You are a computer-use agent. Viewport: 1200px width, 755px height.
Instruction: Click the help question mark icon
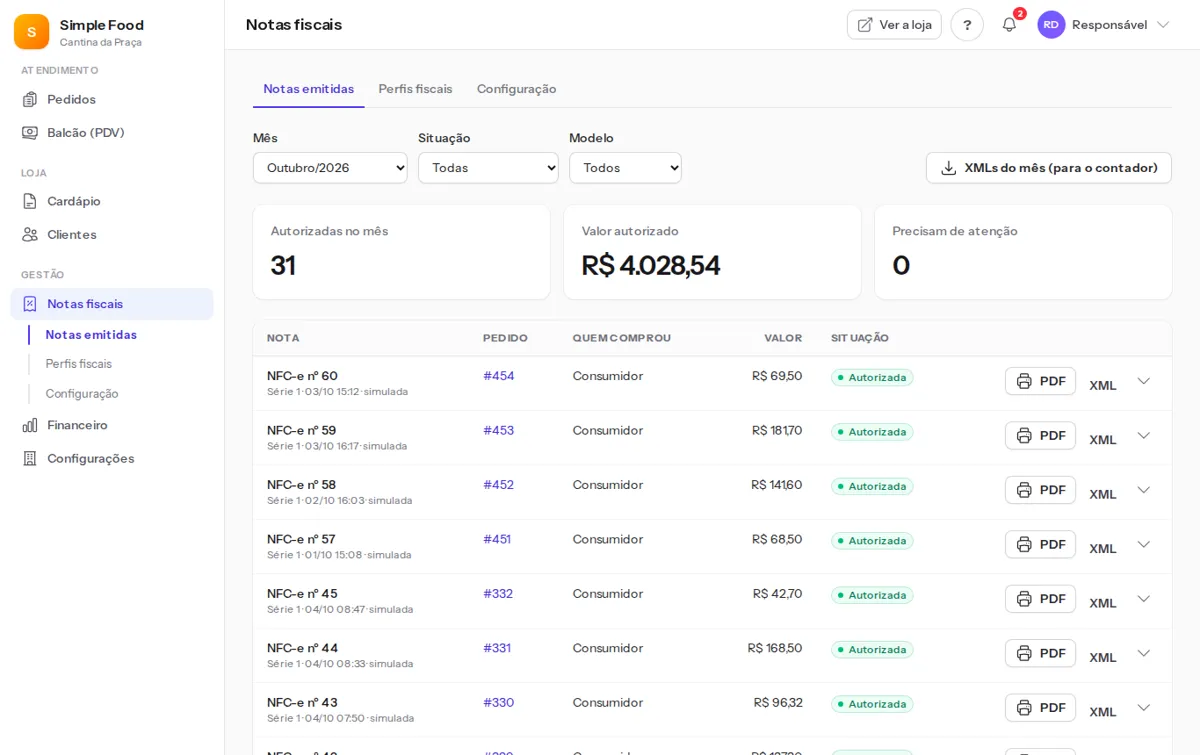pos(967,25)
